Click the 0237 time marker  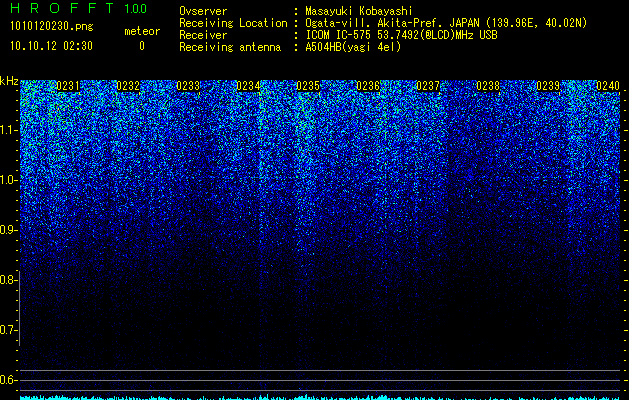(428, 86)
